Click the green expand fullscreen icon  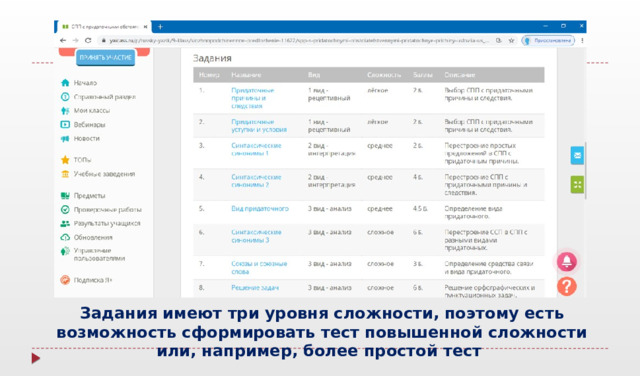(x=577, y=185)
